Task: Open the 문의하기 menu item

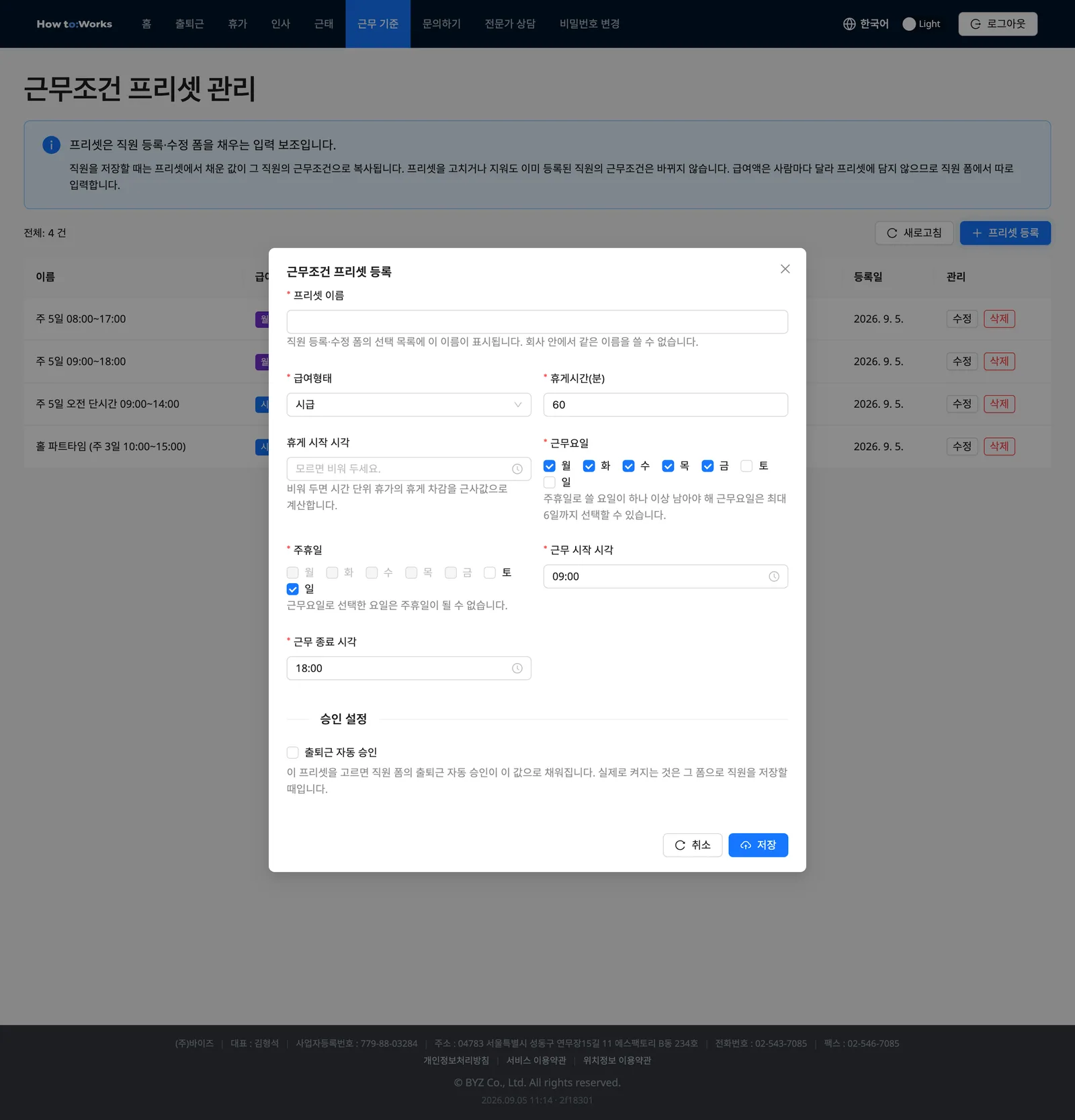Action: [441, 24]
